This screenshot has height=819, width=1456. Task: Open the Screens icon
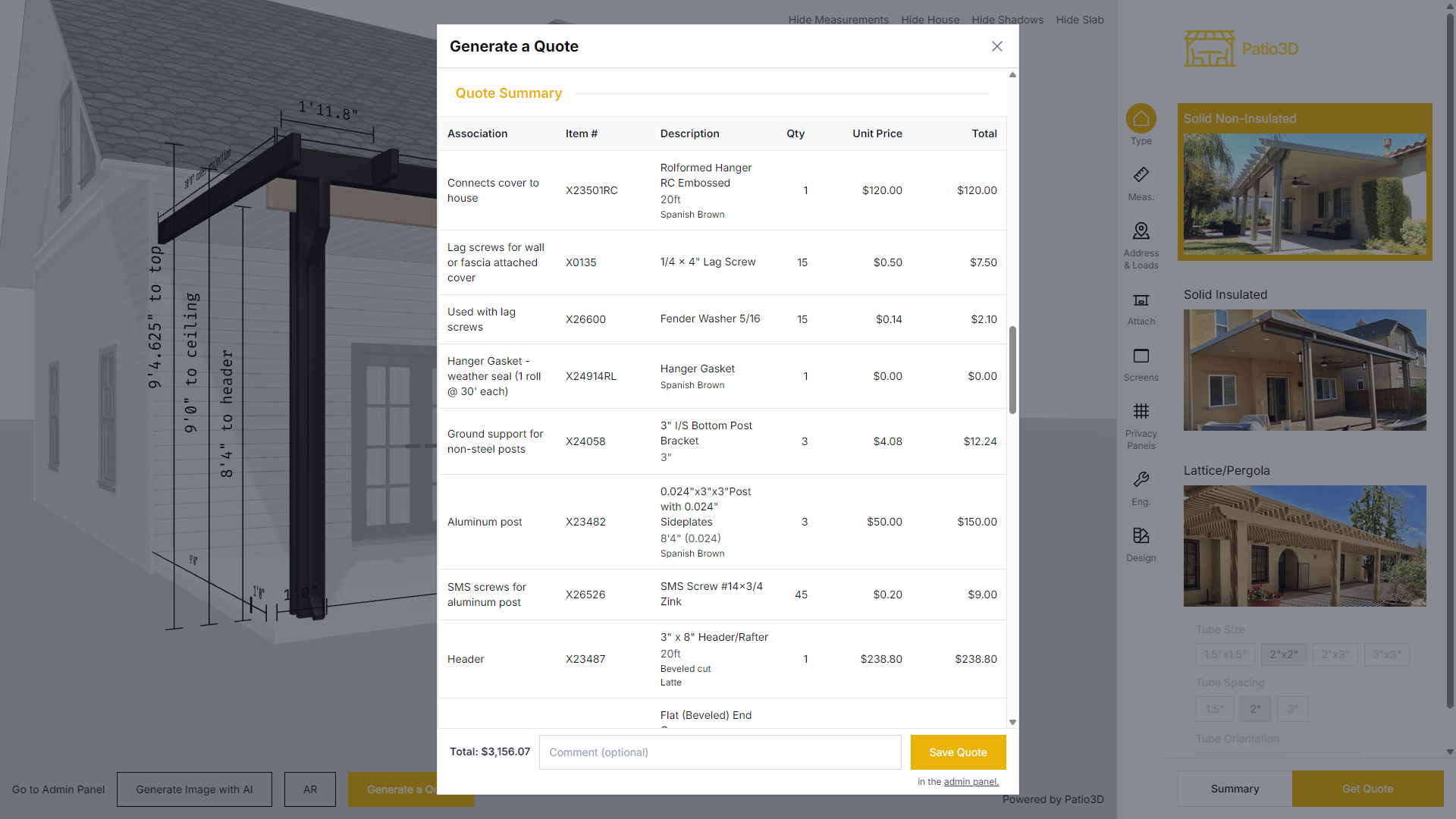(1141, 356)
